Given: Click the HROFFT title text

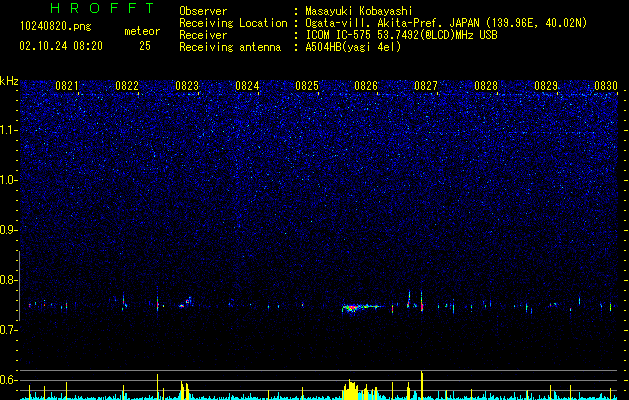Looking at the screenshot, I should tap(102, 8).
